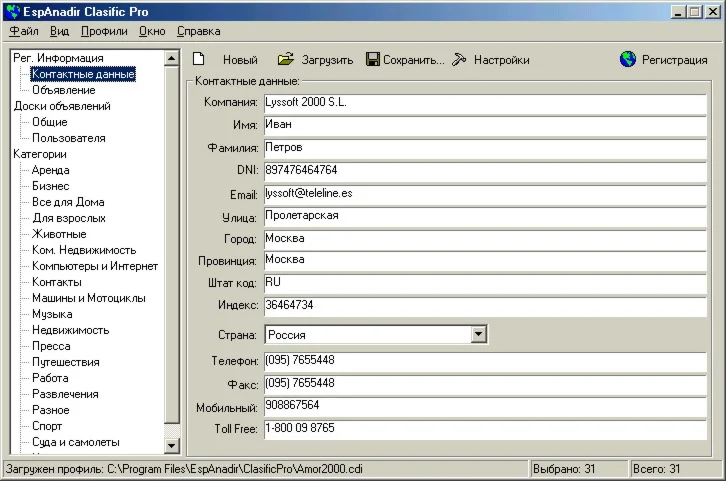This screenshot has height=481, width=726.
Task: Click the Сохранить... toolbar label
Action: pyautogui.click(x=413, y=60)
